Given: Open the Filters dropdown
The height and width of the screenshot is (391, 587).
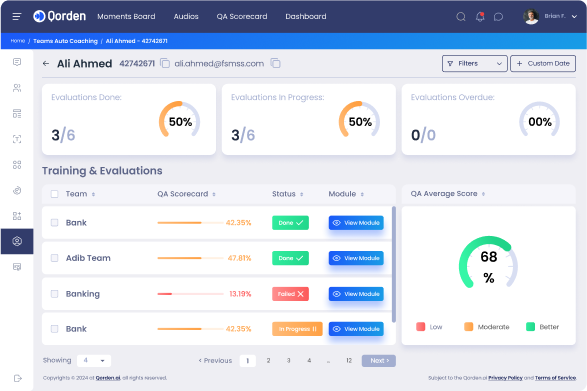Looking at the screenshot, I should pos(475,64).
